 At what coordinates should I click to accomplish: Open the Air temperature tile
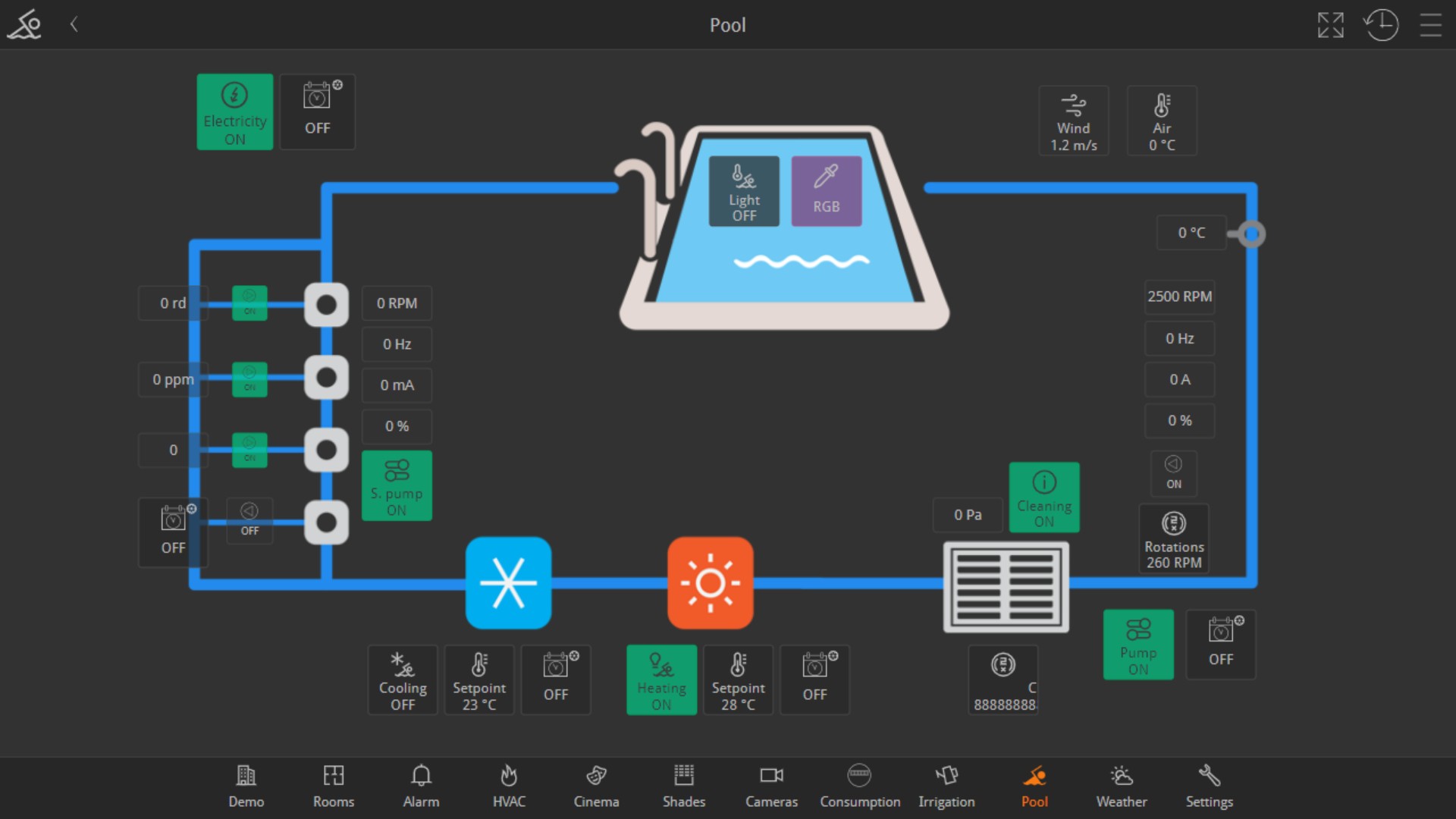click(x=1161, y=121)
